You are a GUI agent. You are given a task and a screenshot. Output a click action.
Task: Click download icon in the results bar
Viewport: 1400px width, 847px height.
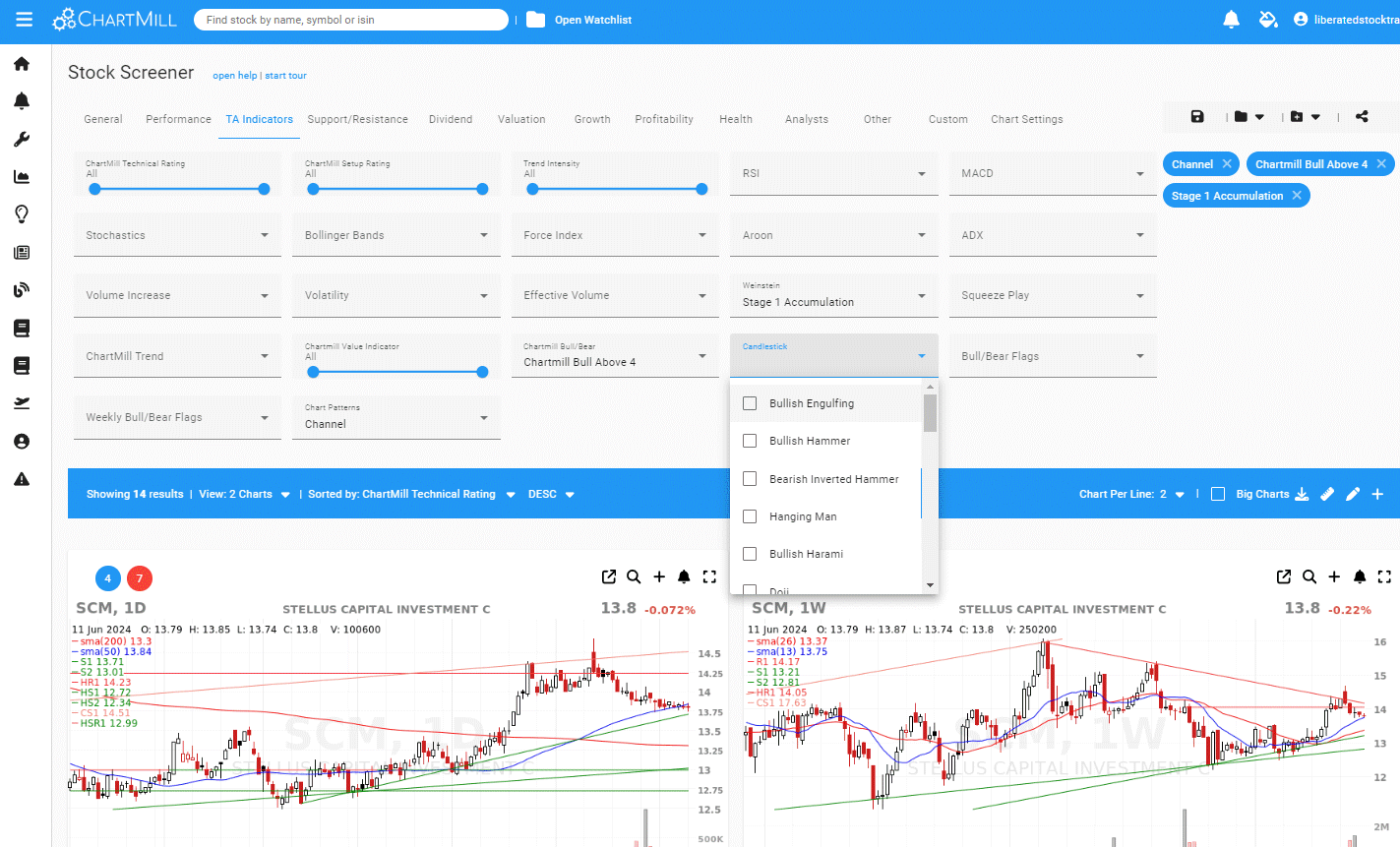click(1302, 494)
